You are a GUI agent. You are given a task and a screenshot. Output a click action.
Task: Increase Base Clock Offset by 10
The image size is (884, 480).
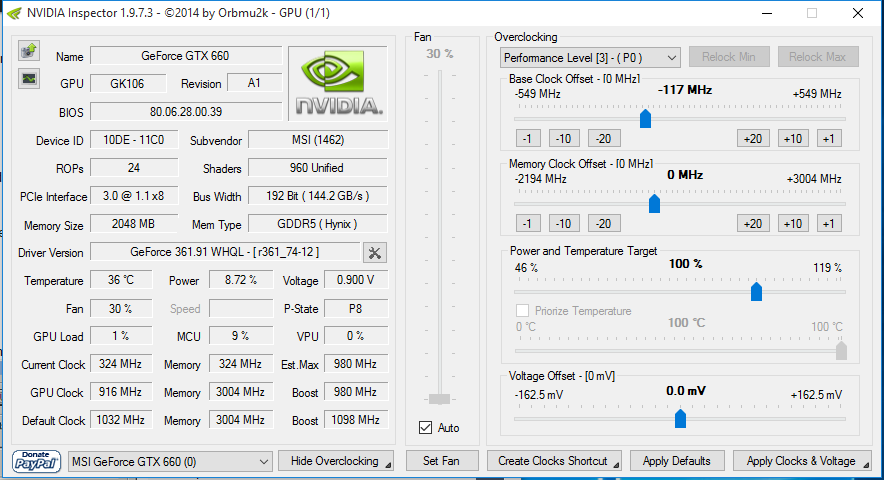point(793,139)
